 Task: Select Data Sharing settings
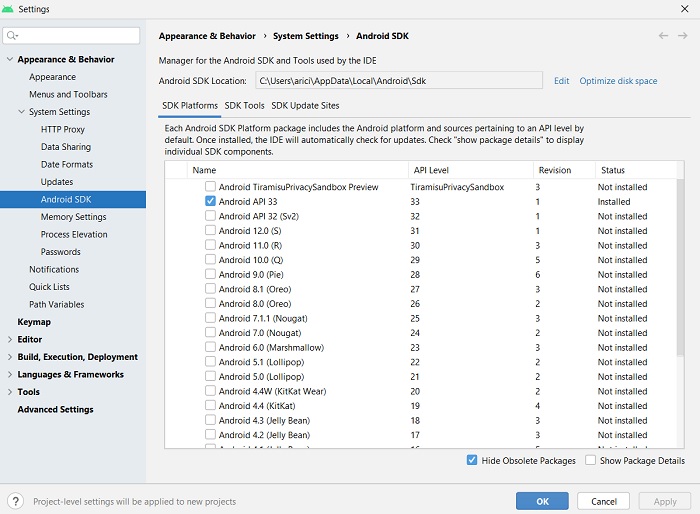click(x=66, y=147)
